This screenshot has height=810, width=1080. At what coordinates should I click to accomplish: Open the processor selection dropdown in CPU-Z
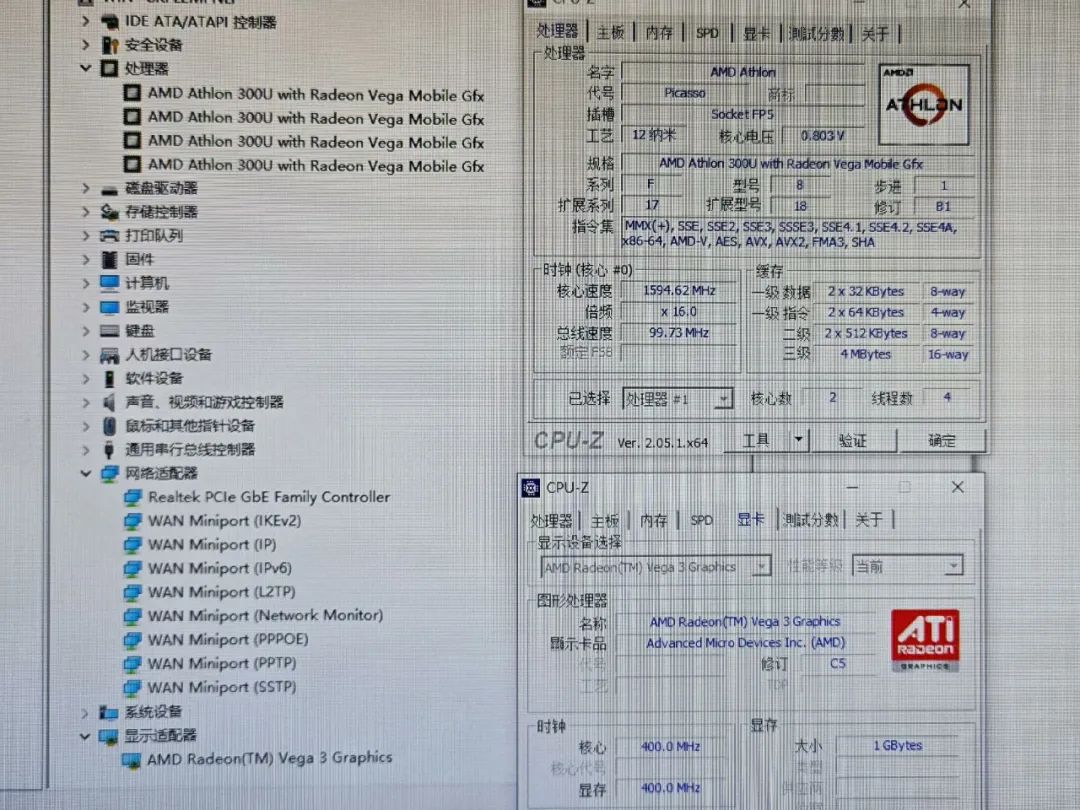[x=723, y=399]
